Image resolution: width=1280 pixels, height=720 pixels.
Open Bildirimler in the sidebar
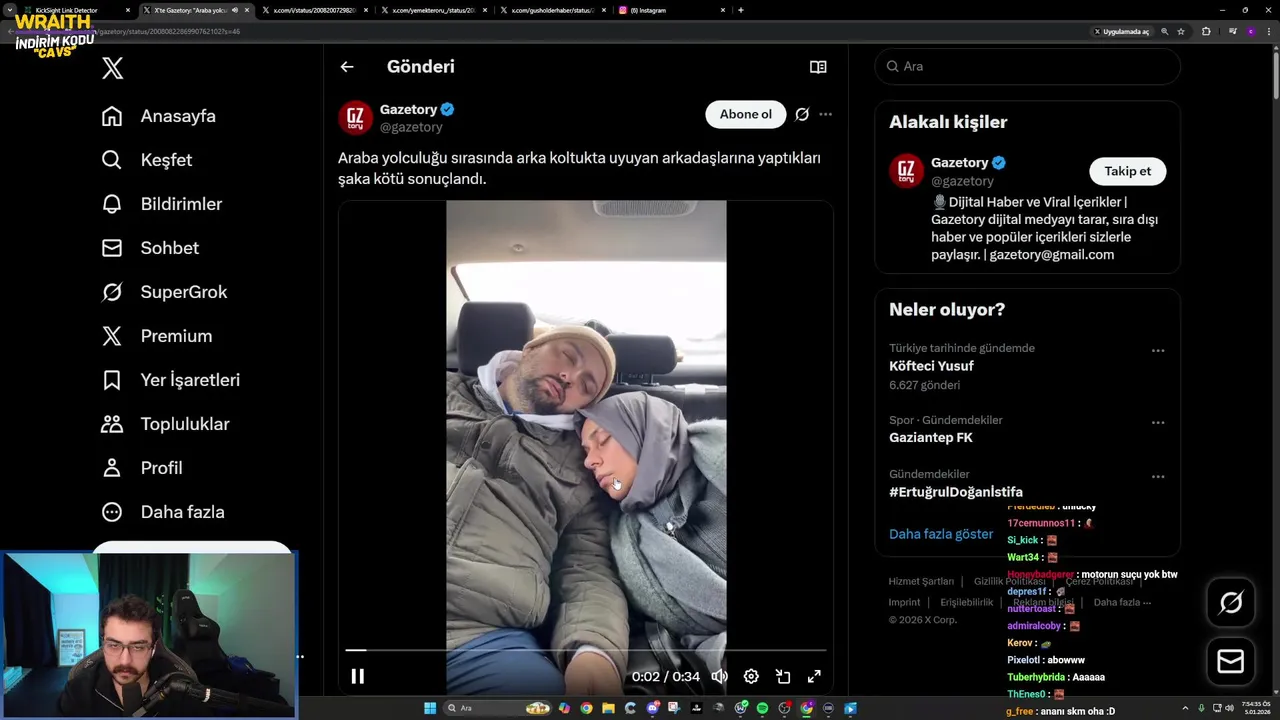point(161,204)
